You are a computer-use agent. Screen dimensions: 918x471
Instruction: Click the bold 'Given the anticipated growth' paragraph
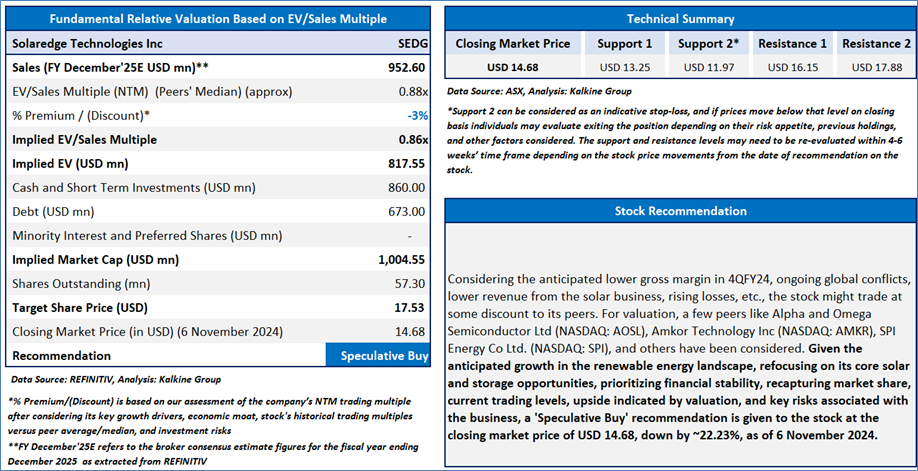679,392
